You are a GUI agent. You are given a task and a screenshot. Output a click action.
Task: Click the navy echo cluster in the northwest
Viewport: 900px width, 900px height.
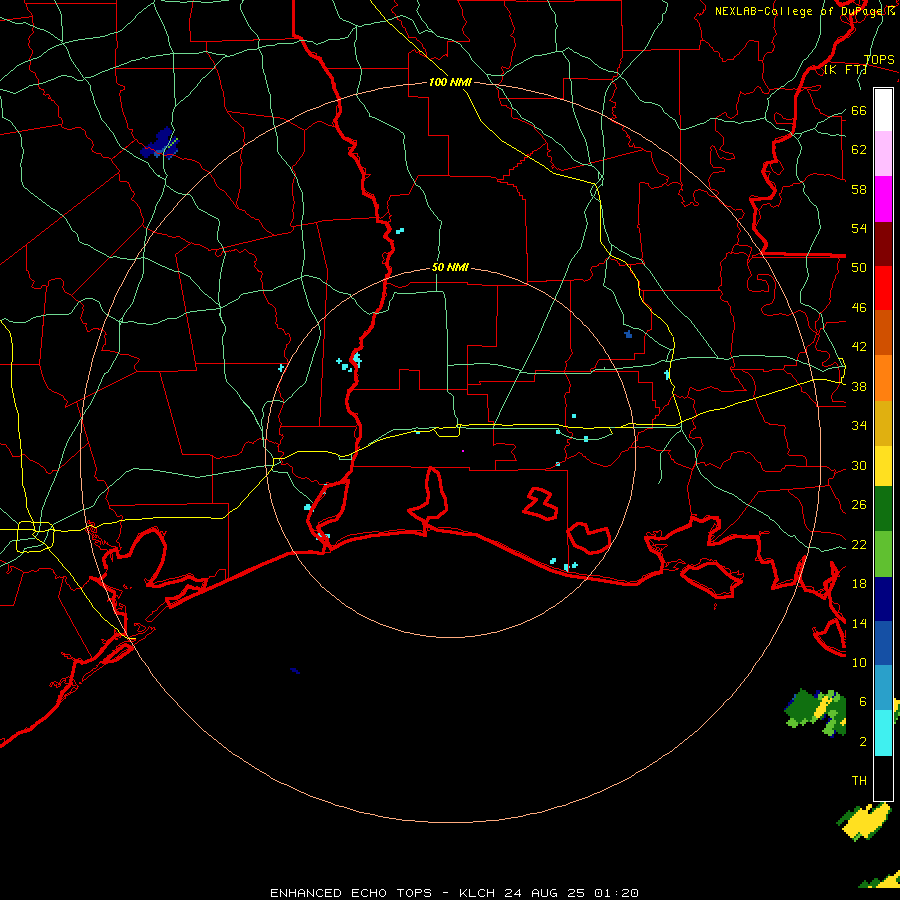[x=160, y=144]
